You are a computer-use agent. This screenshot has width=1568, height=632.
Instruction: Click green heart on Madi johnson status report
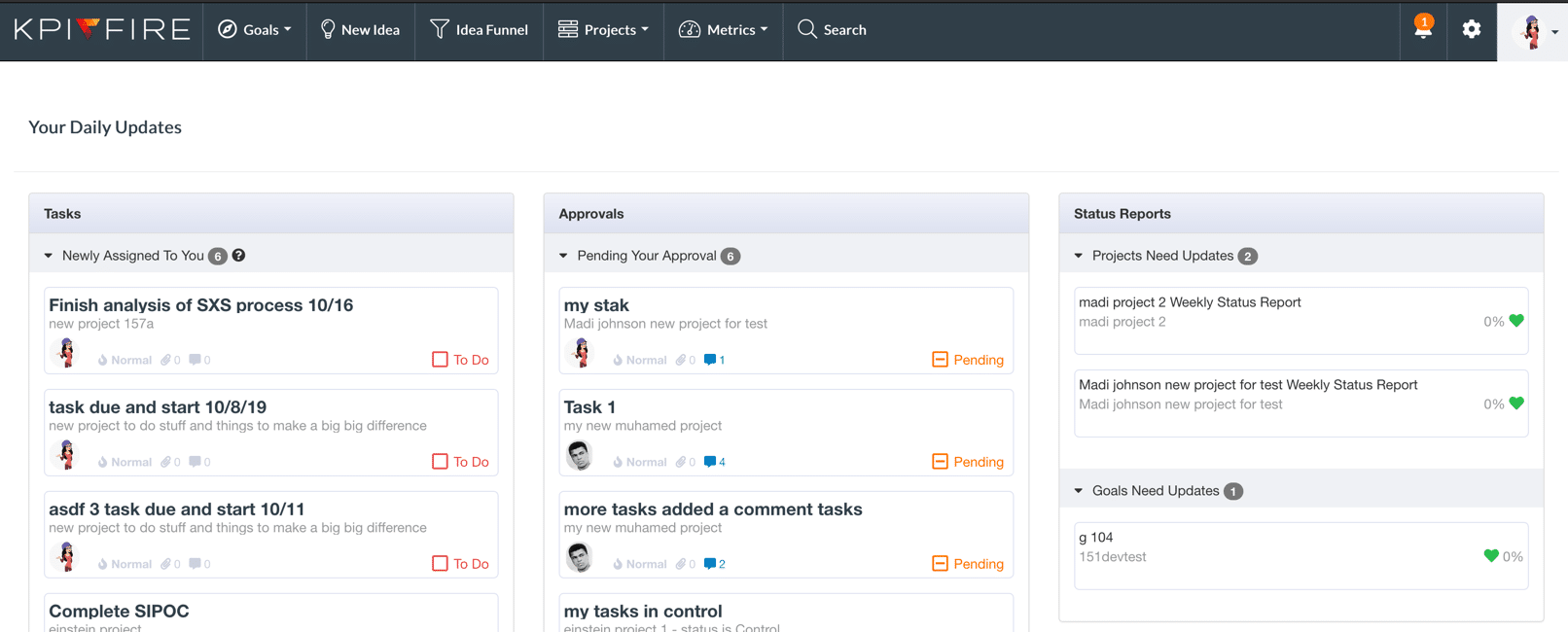[x=1516, y=404]
